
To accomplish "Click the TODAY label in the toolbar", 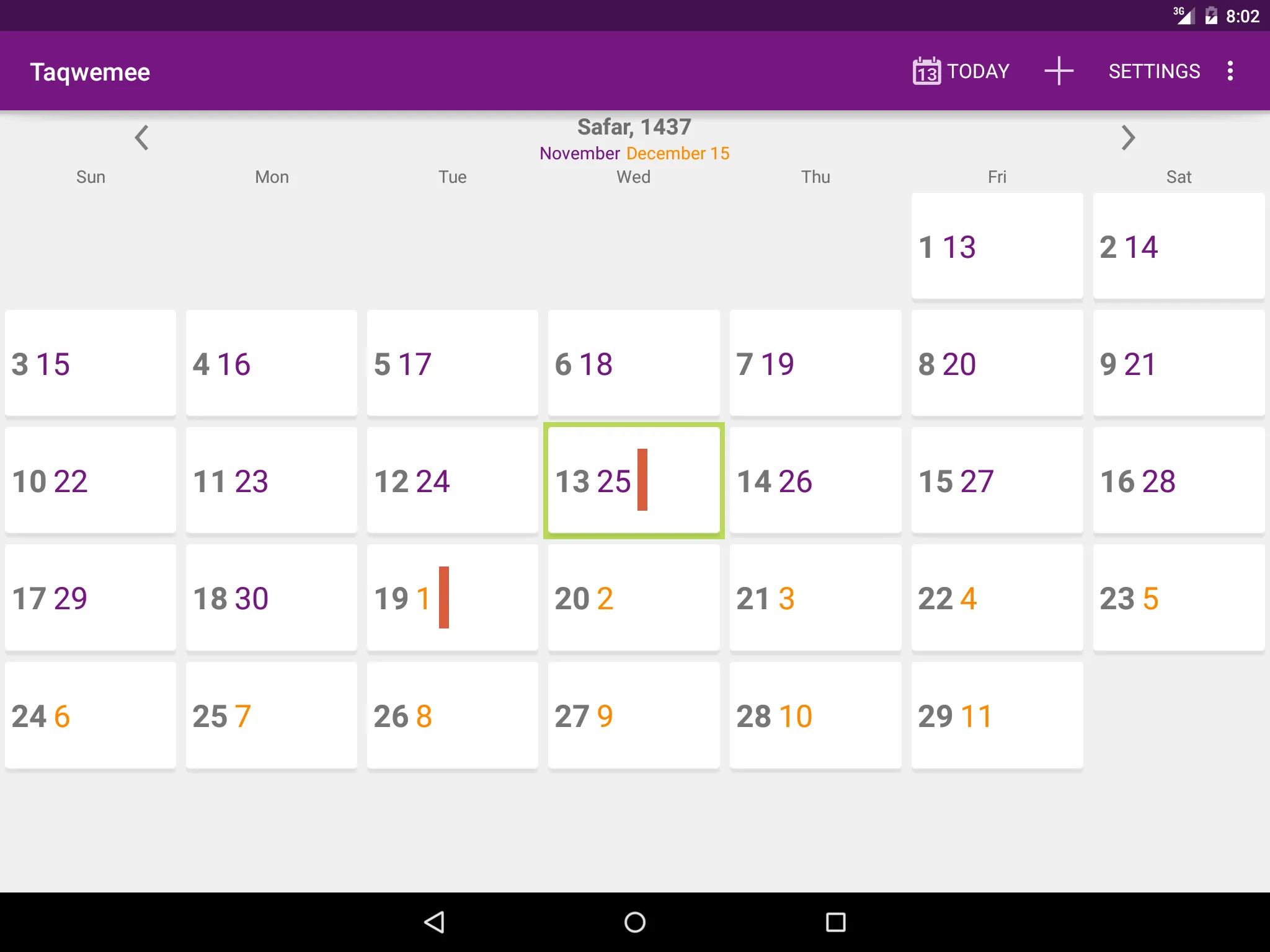I will [978, 71].
